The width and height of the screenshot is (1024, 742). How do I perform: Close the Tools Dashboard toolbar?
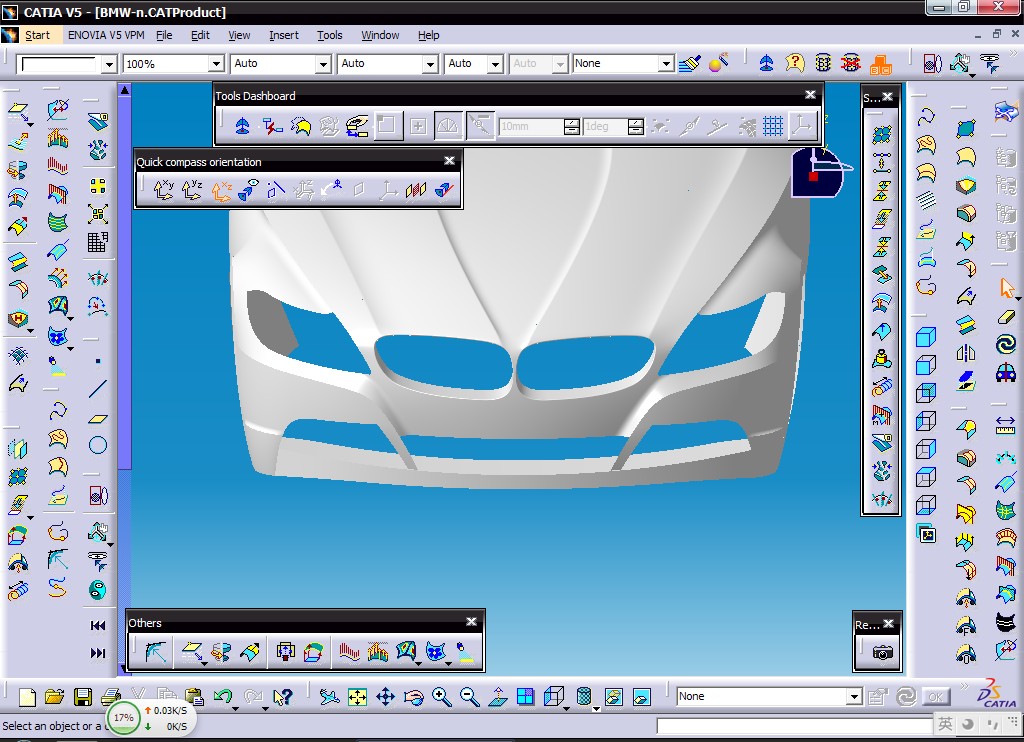[810, 95]
